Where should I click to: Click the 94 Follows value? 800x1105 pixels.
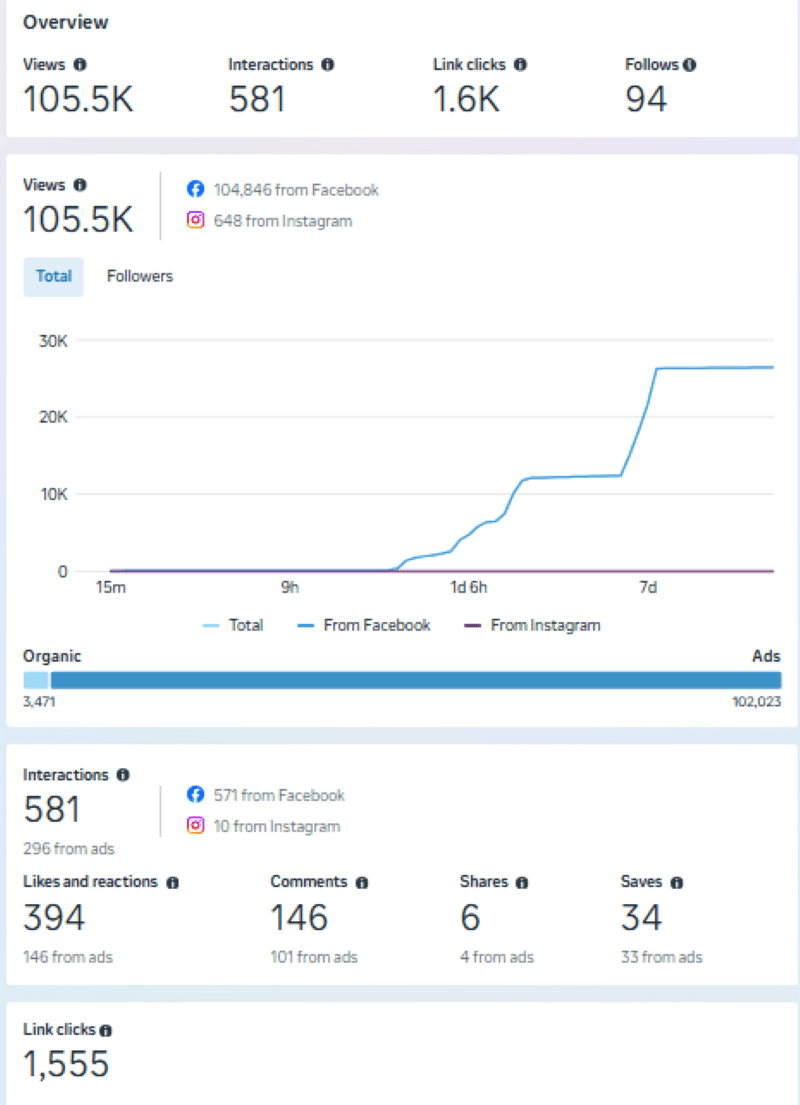(646, 99)
